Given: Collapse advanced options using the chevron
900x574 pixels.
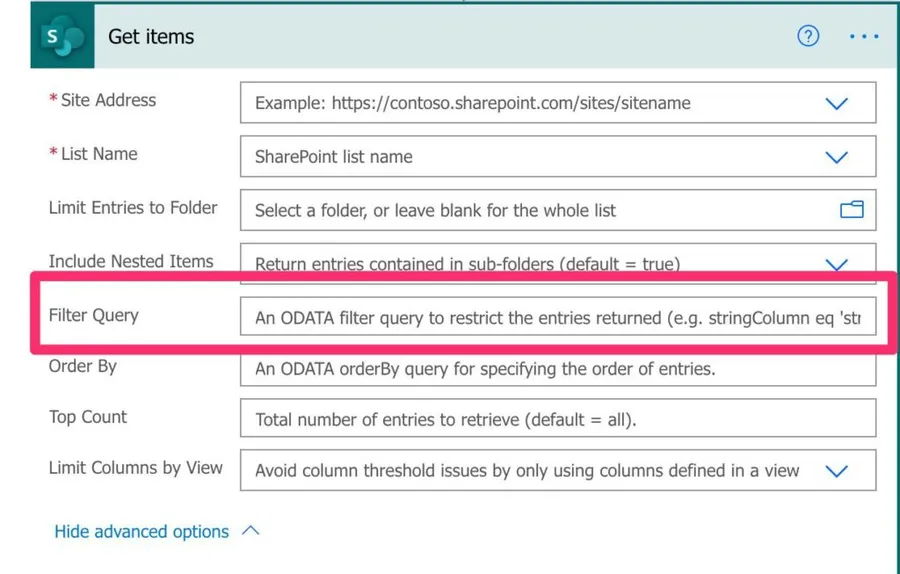Looking at the screenshot, I should [x=251, y=531].
